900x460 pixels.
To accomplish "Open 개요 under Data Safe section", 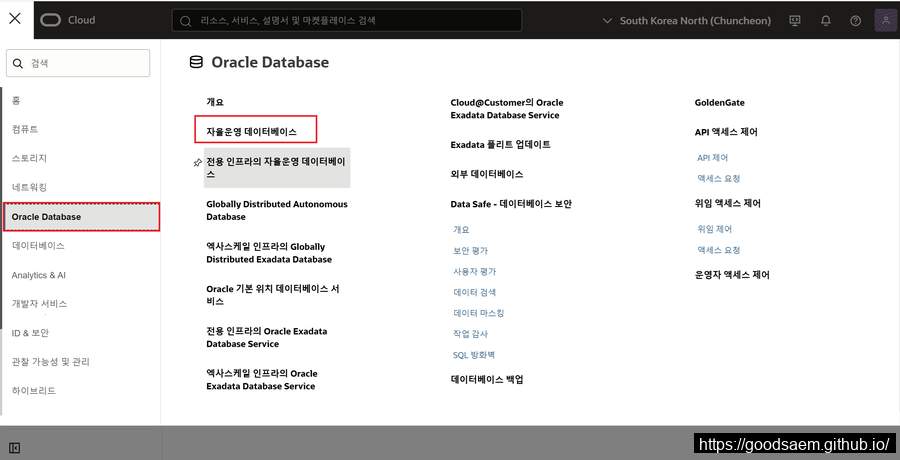I will pos(461,229).
